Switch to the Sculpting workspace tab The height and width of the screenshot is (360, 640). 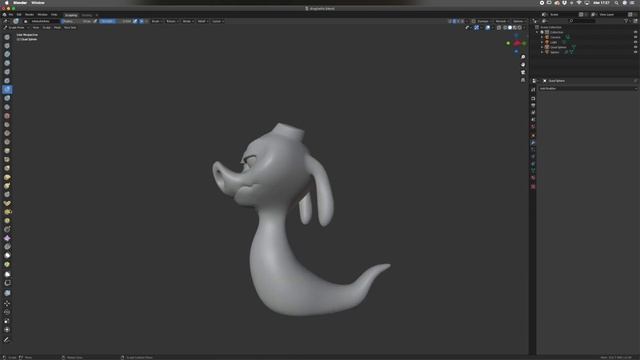point(71,15)
